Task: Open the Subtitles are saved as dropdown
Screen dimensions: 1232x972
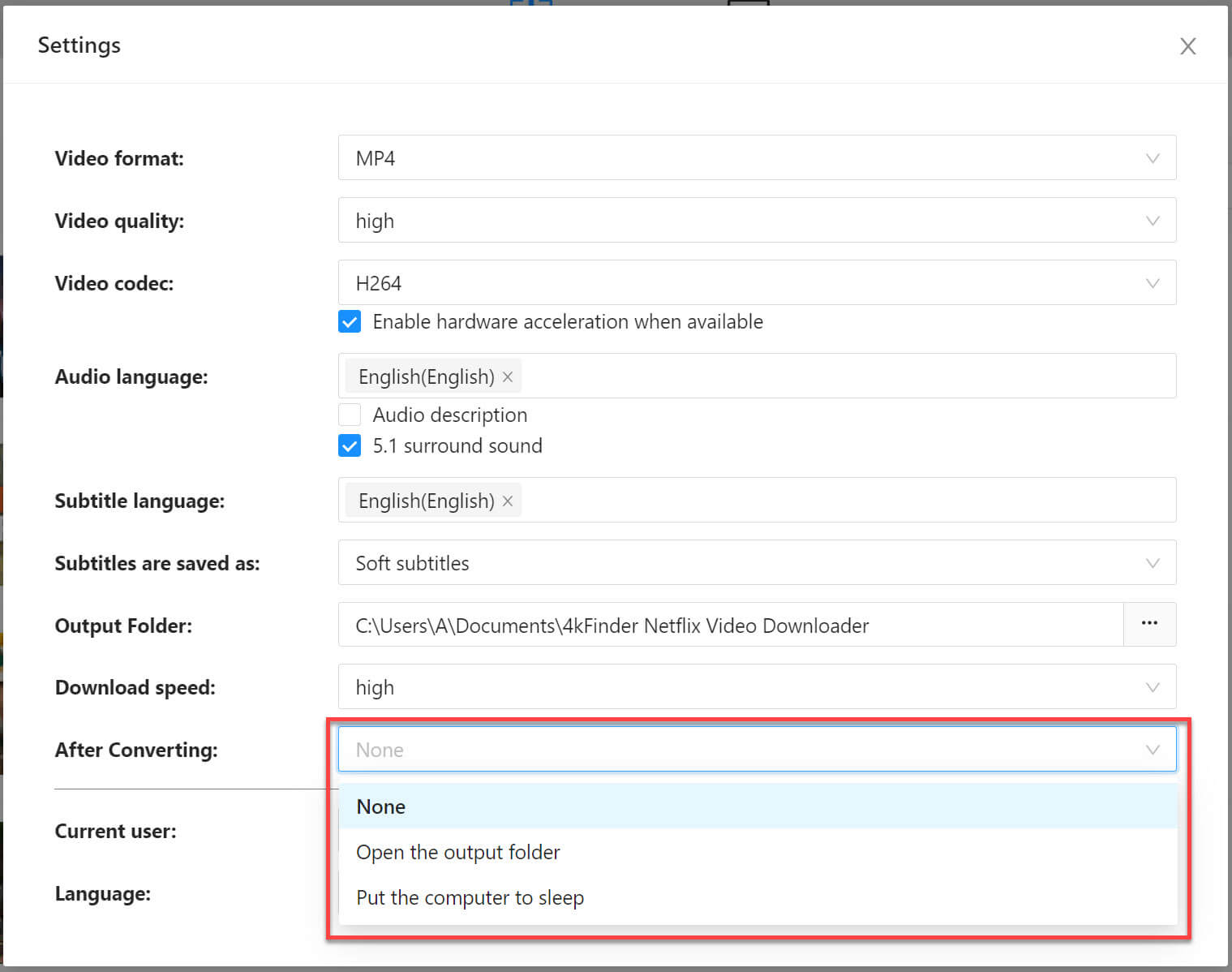Action: (x=757, y=562)
